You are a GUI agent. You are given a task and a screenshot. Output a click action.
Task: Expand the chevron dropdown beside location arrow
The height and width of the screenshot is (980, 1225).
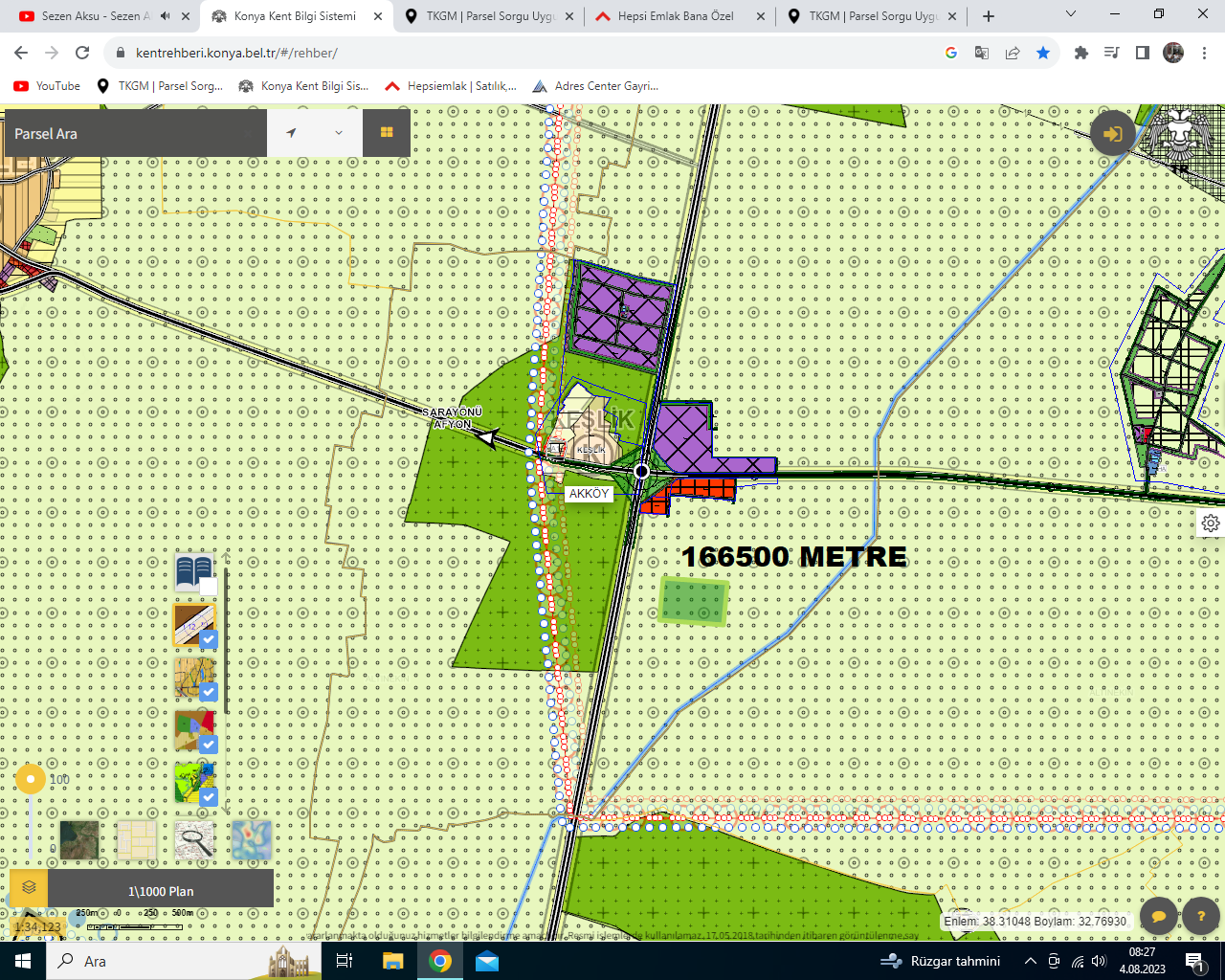click(339, 133)
